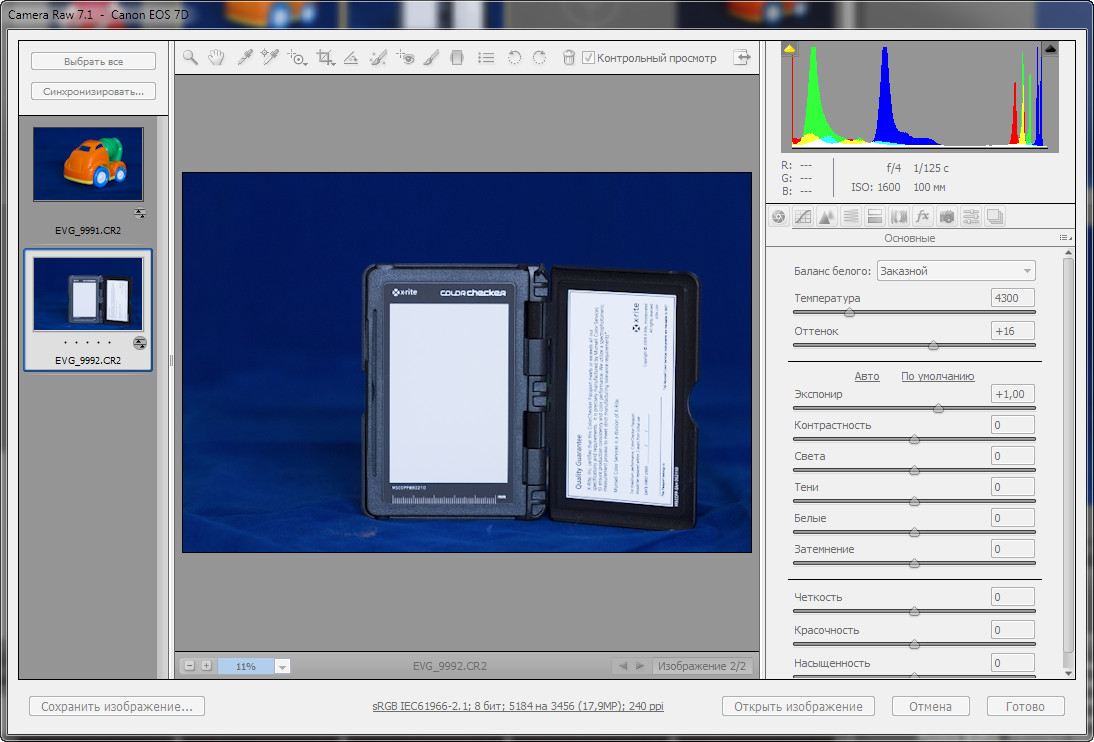Select the Zoom tool magnifier
The width and height of the screenshot is (1094, 742).
190,58
